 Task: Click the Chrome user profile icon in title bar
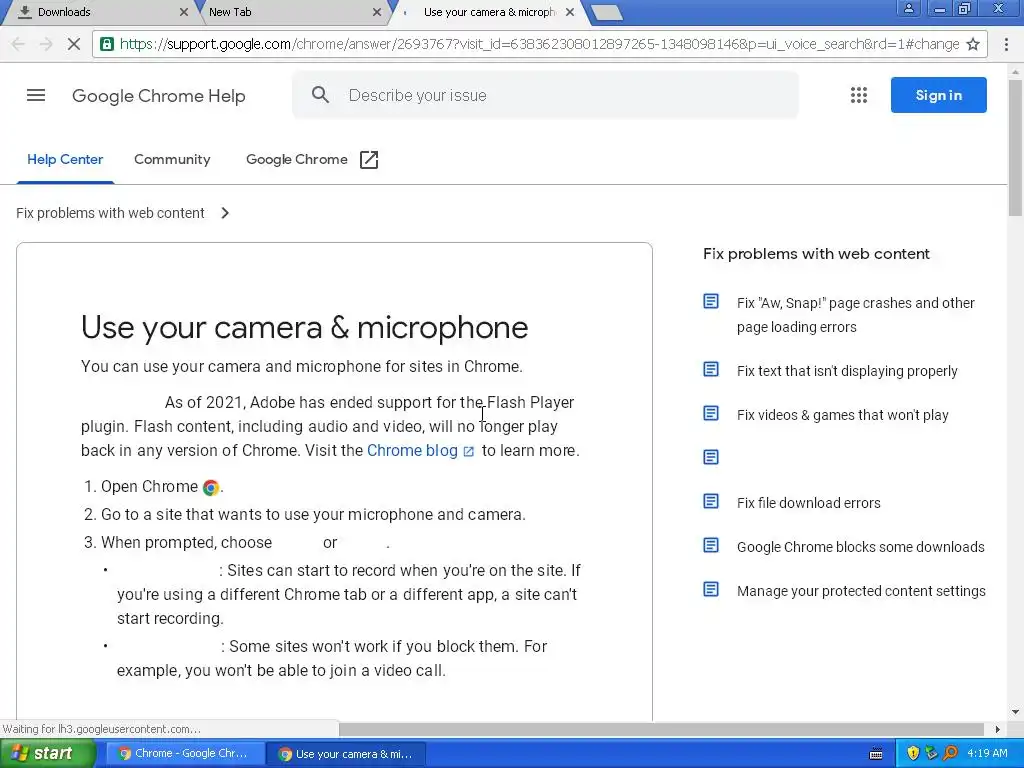click(908, 9)
